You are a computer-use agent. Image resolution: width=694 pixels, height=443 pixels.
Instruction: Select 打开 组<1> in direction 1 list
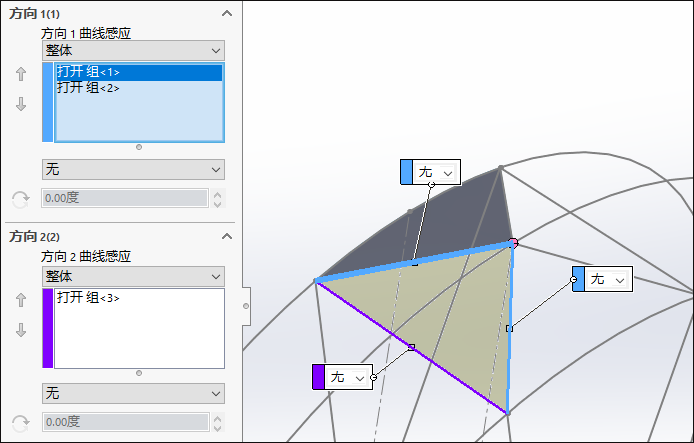(139, 72)
